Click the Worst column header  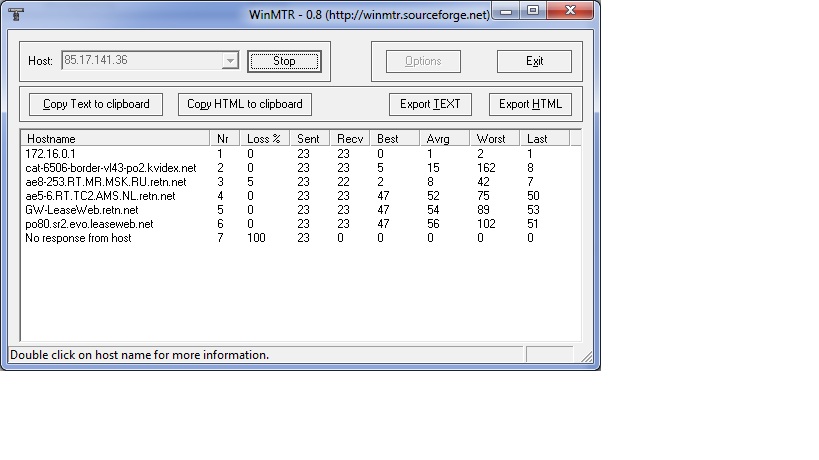[494, 139]
